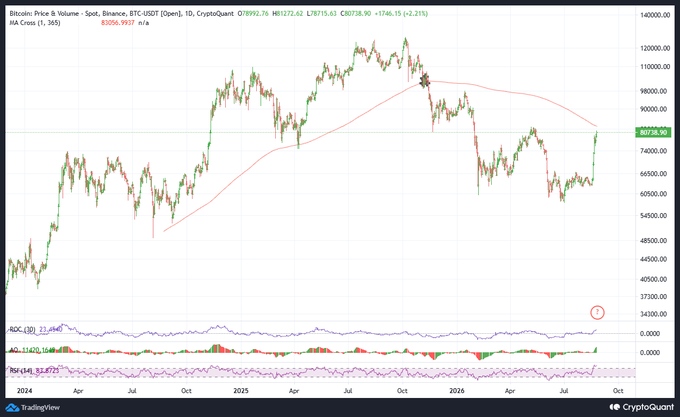Click the AO indicator label

pyautogui.click(x=14, y=349)
